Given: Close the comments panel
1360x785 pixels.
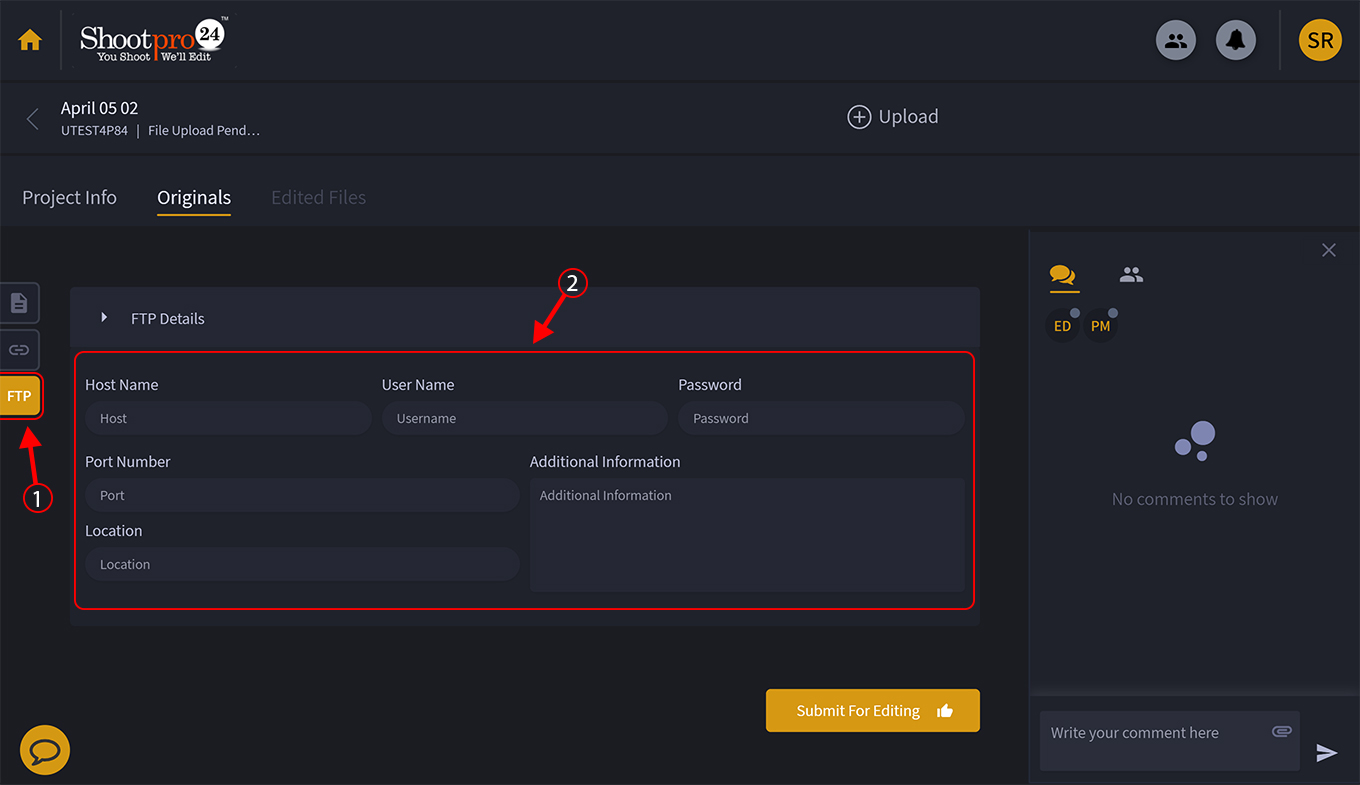Looking at the screenshot, I should [1328, 250].
